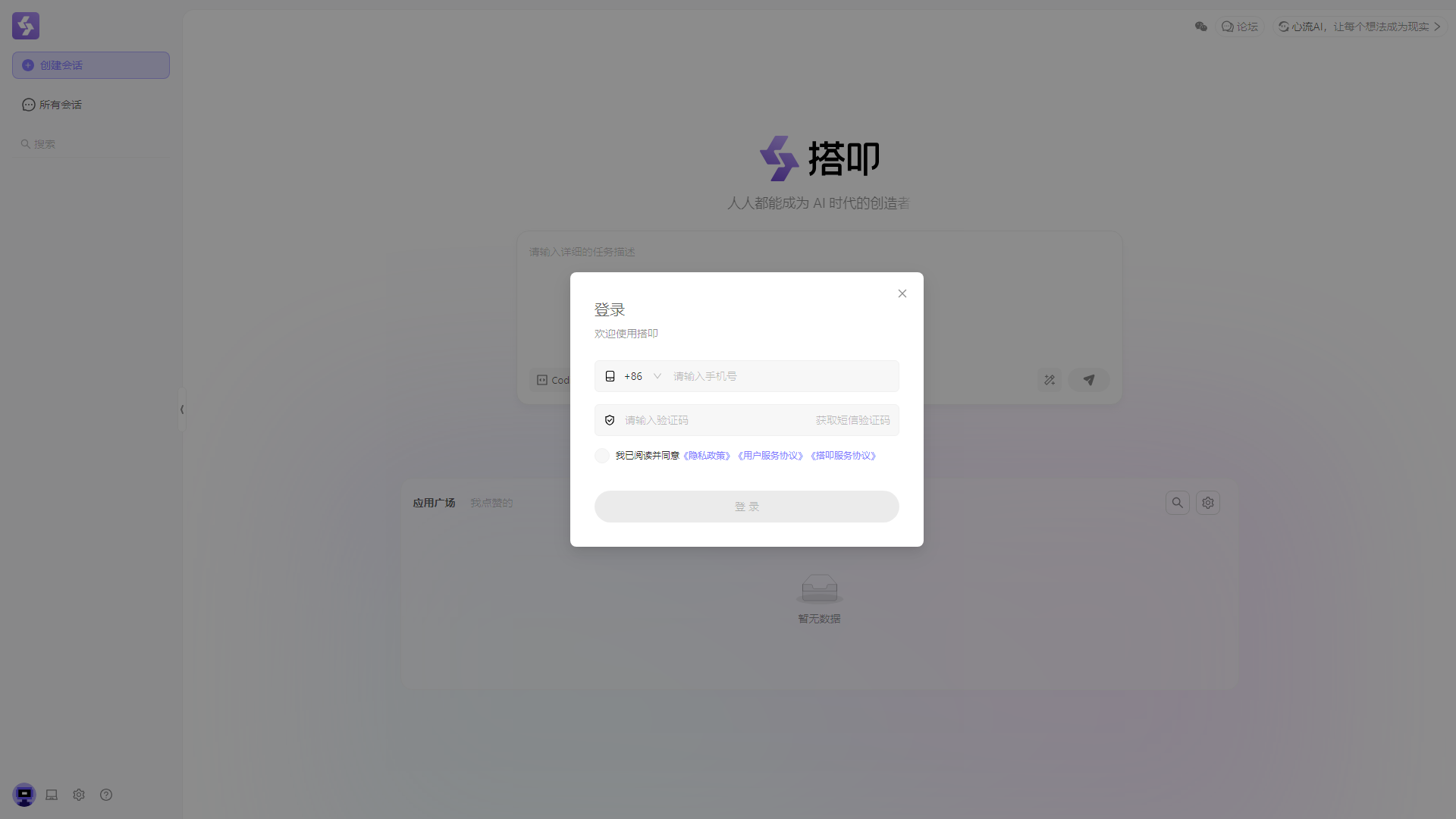Click the 心流AI banner chevron at top-right
This screenshot has height=819, width=1456.
tap(1439, 26)
